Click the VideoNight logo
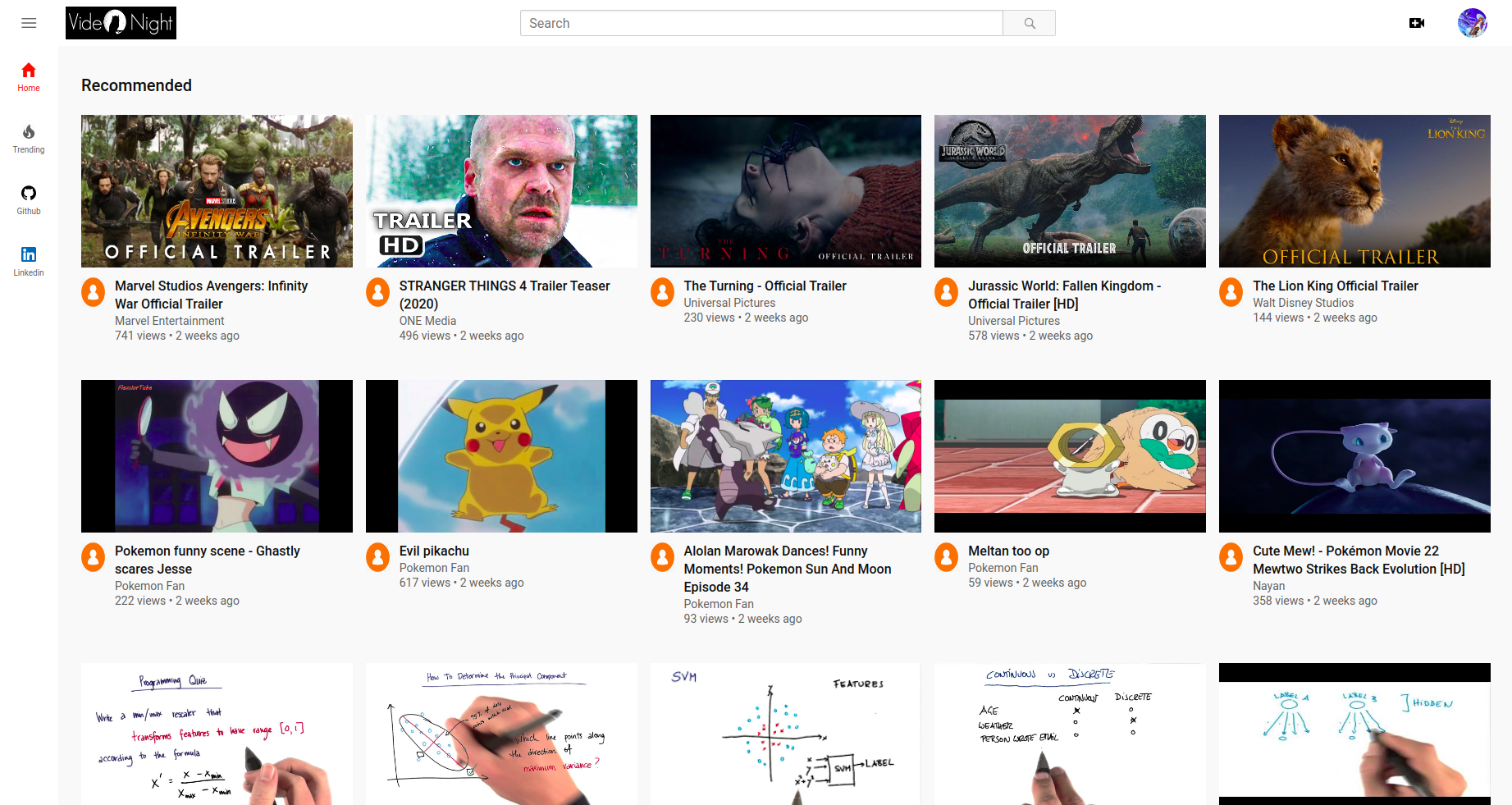The width and height of the screenshot is (1512, 805). coord(121,23)
